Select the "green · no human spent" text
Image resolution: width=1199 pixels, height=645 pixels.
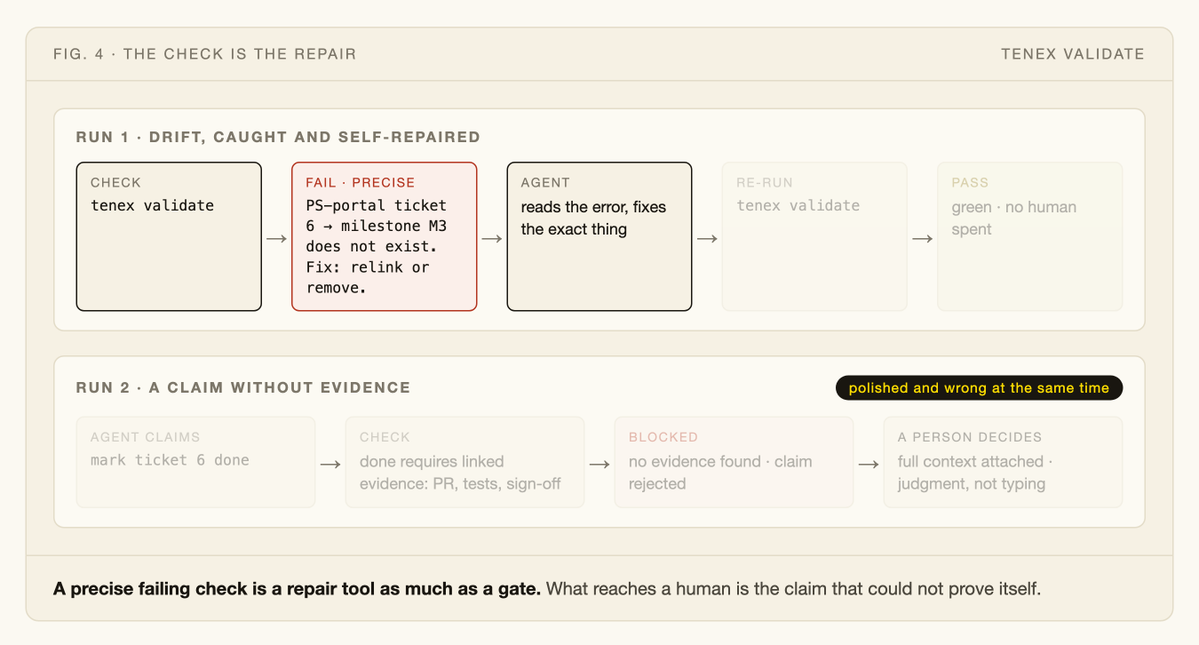pos(1014,218)
